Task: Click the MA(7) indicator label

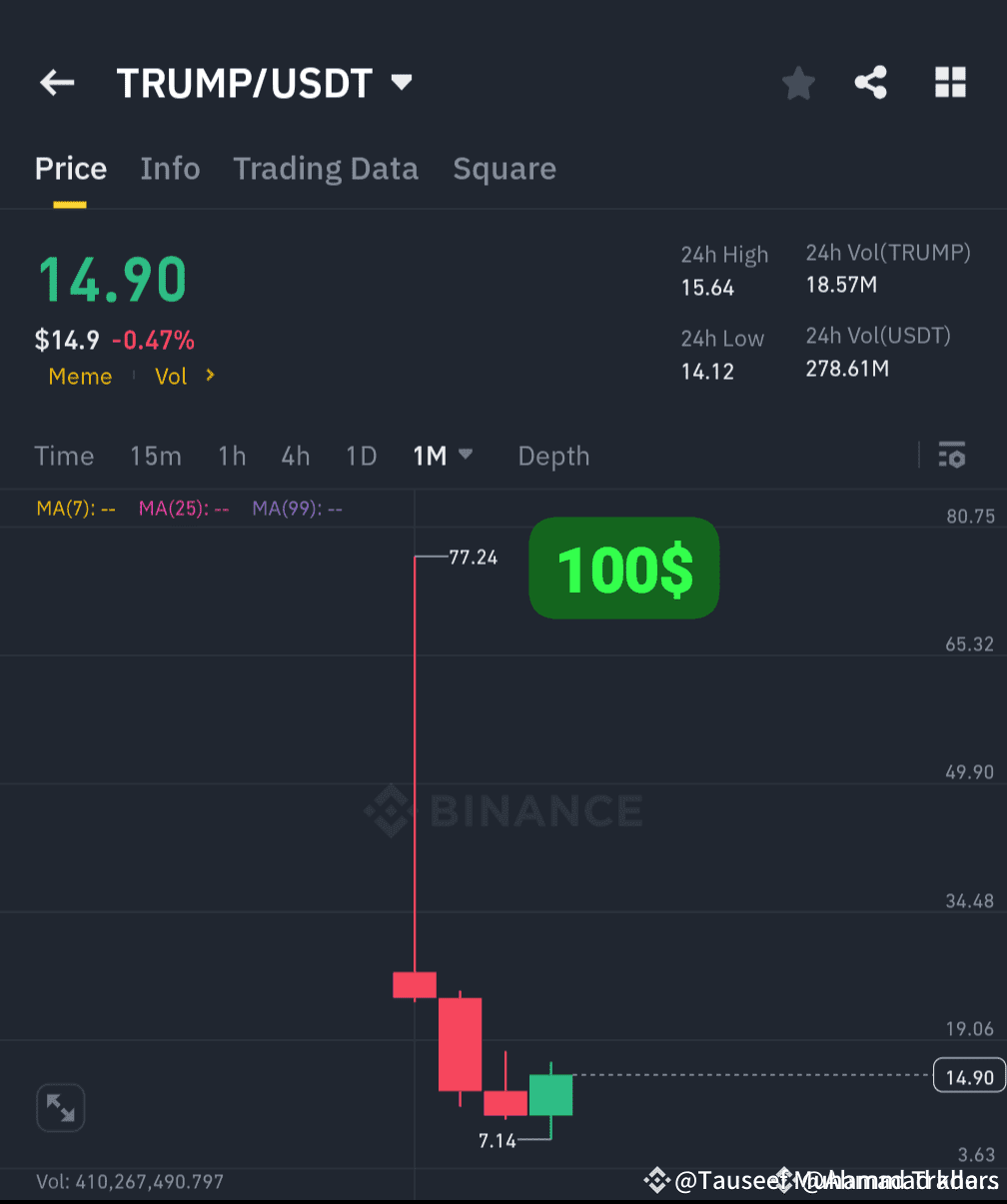Action: tap(76, 509)
